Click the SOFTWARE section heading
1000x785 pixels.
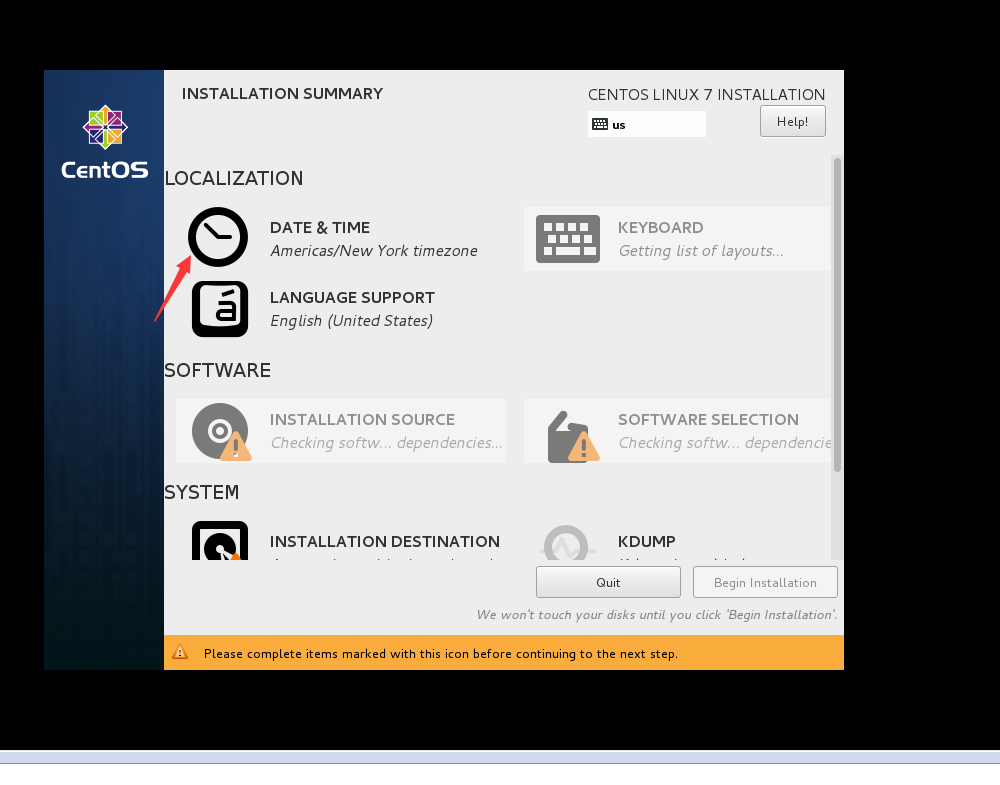pos(217,370)
